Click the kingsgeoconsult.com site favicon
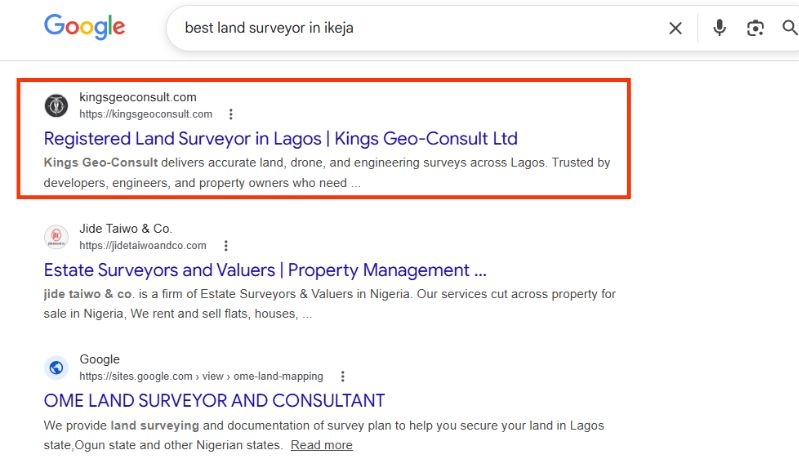Screen dimensions: 799x459 tap(56, 105)
